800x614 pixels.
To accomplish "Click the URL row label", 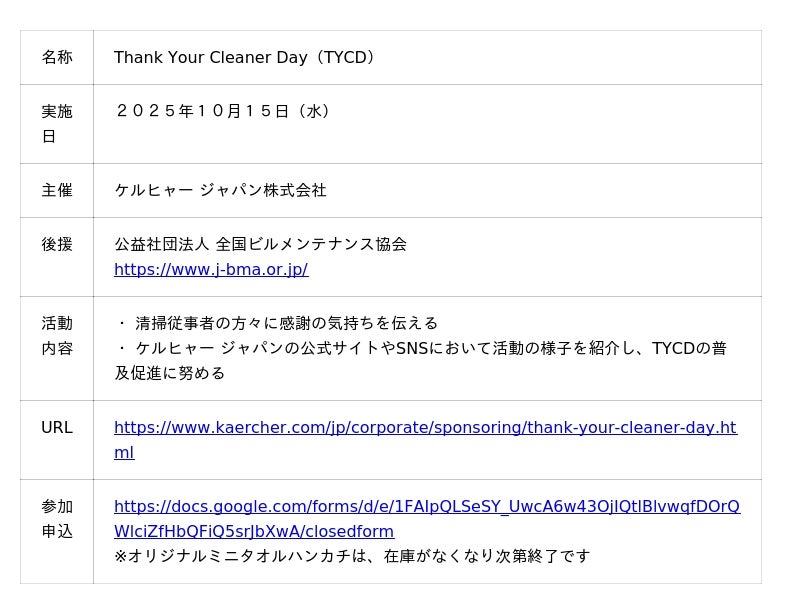I will 57,428.
